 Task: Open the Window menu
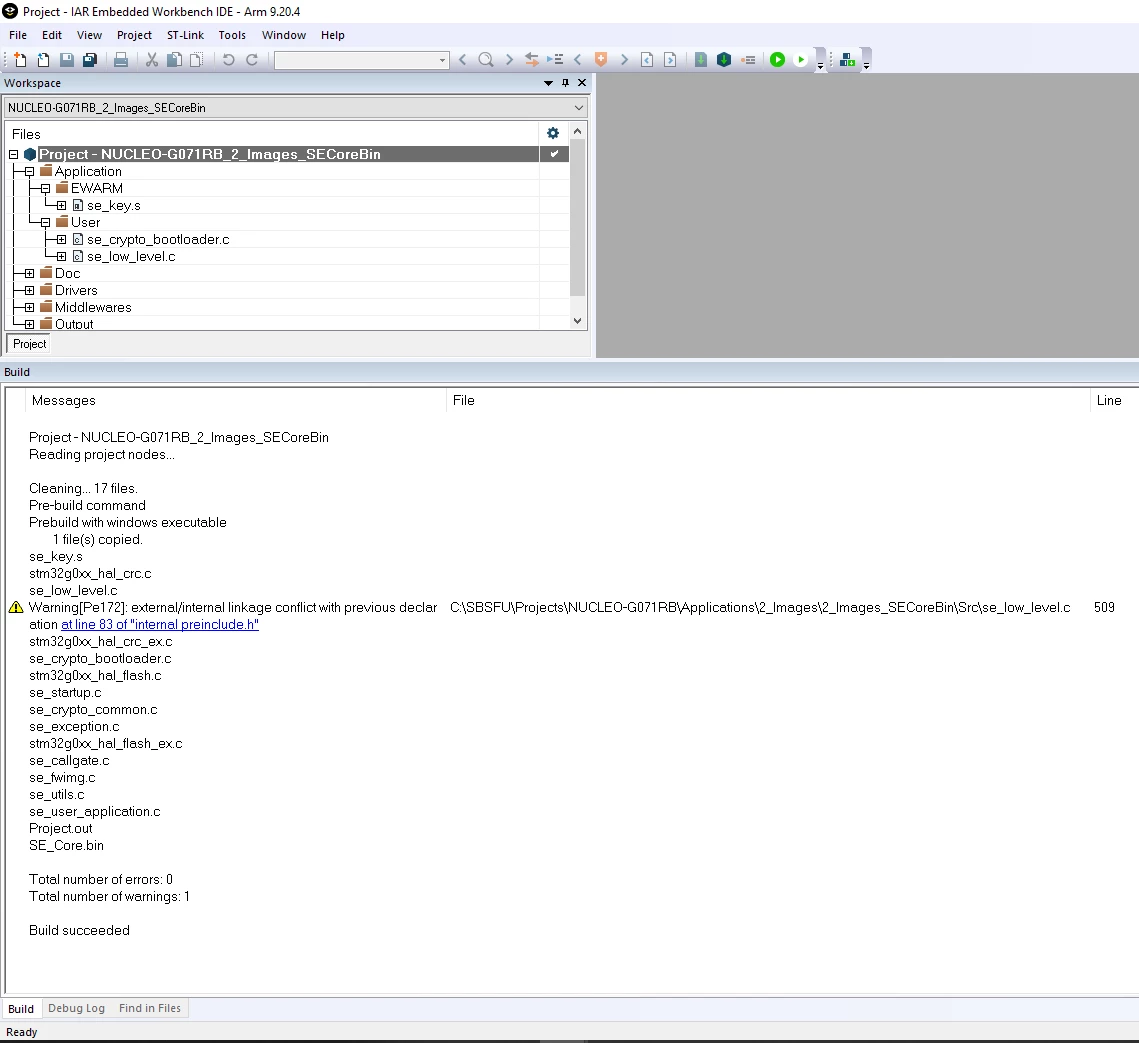284,35
